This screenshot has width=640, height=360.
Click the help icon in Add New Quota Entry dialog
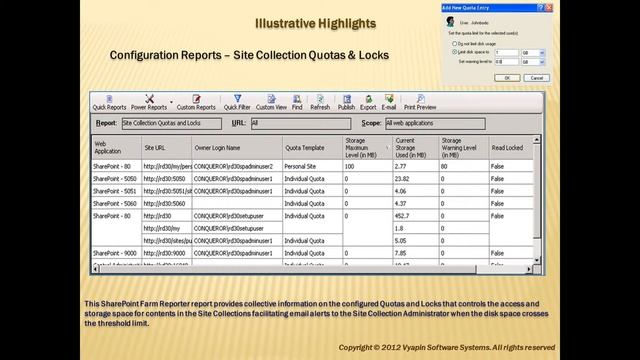pyautogui.click(x=540, y=8)
